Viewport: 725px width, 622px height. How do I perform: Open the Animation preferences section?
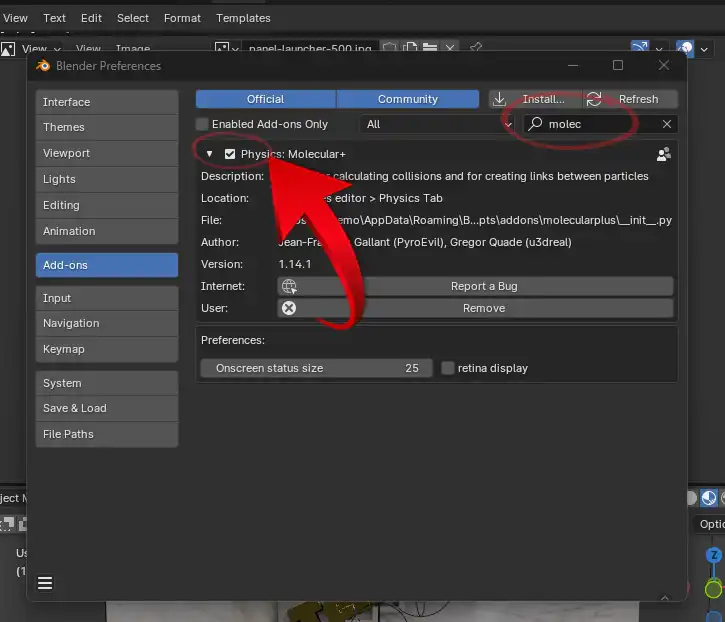(107, 231)
